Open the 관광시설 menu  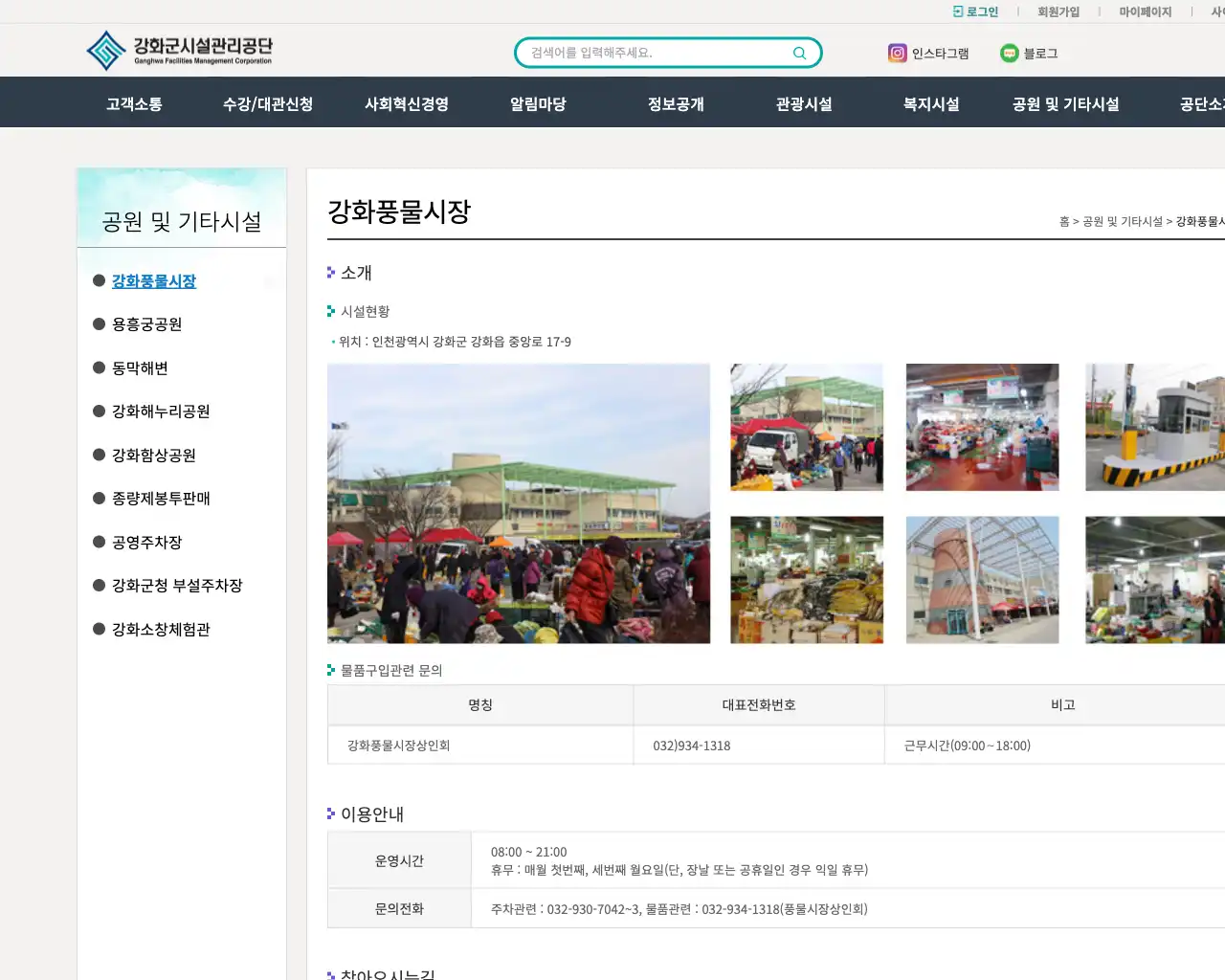803,102
